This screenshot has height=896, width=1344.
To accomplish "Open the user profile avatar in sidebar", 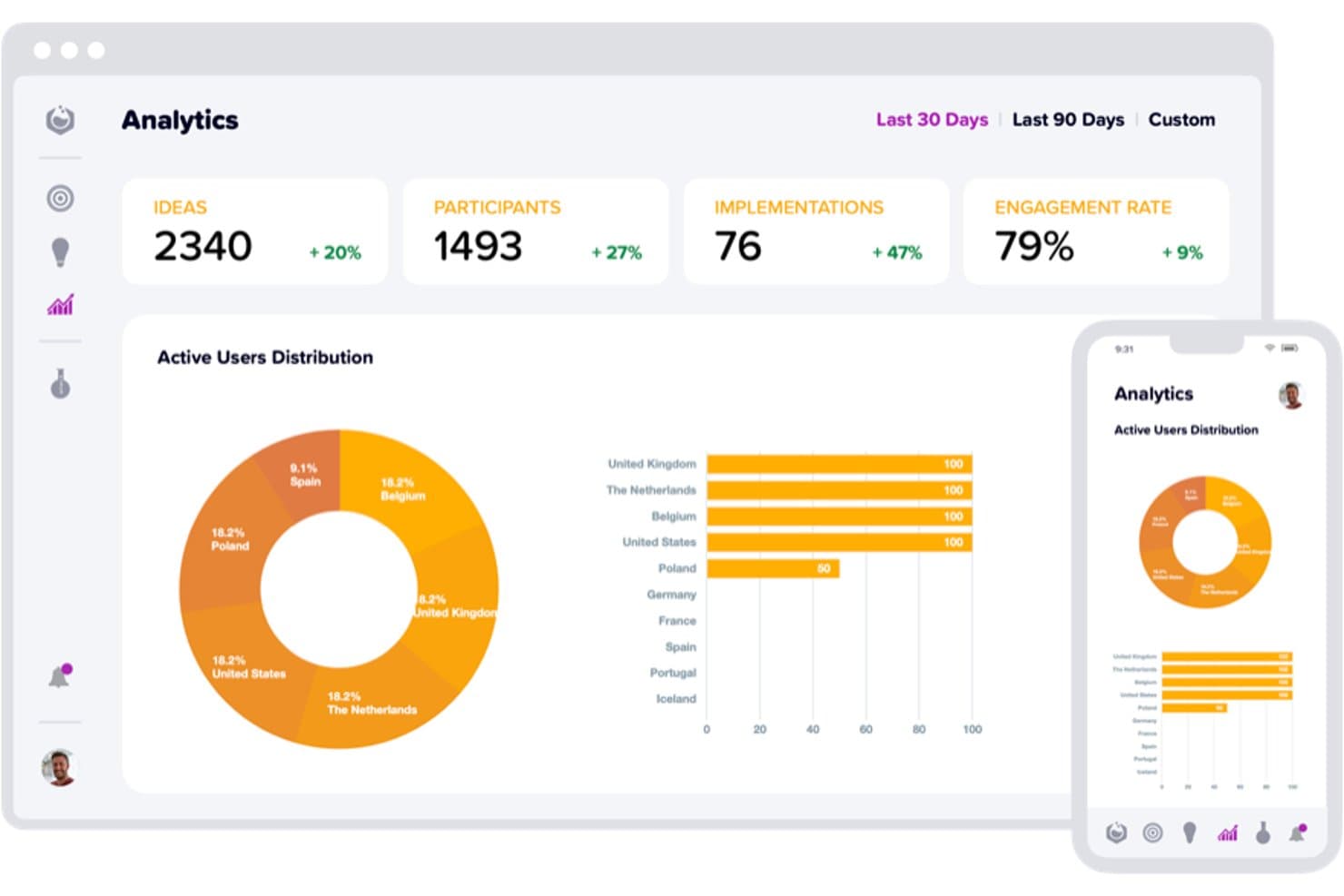I will pyautogui.click(x=60, y=768).
